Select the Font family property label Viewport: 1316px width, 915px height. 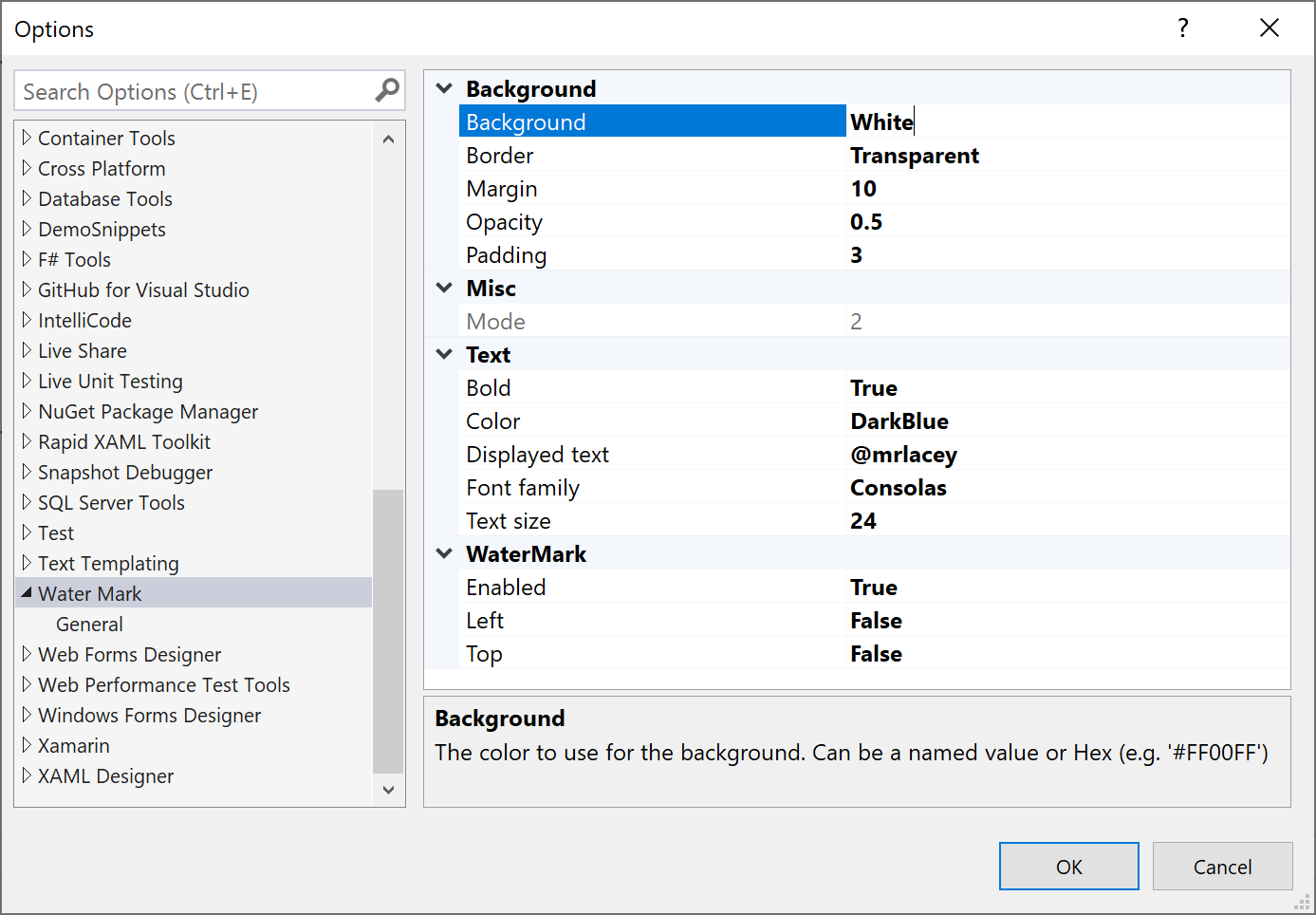(523, 487)
